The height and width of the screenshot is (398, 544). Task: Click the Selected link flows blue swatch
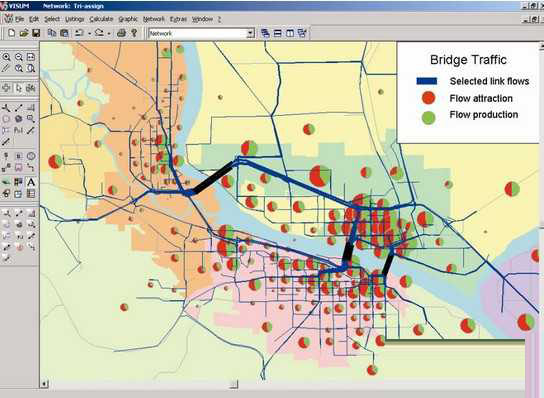[x=426, y=81]
